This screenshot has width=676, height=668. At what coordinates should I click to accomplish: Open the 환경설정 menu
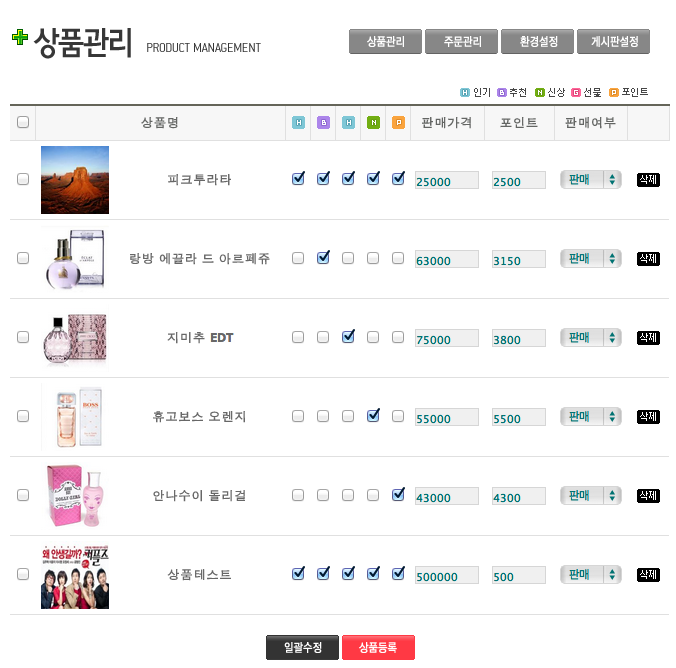537,42
